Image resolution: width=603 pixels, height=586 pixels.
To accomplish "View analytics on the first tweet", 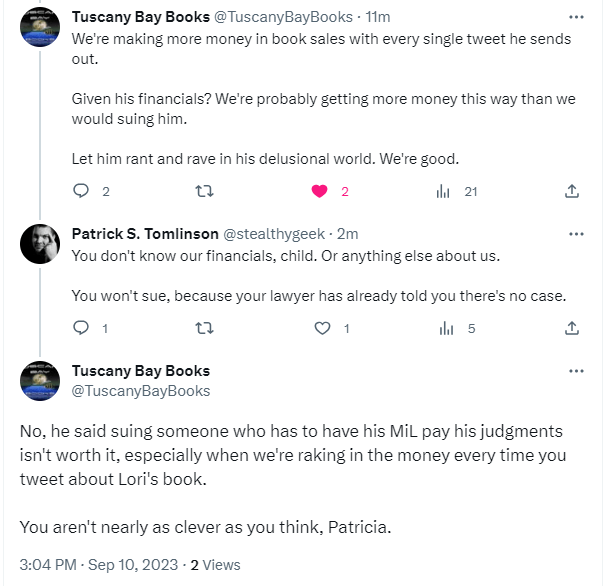I will pos(443,191).
